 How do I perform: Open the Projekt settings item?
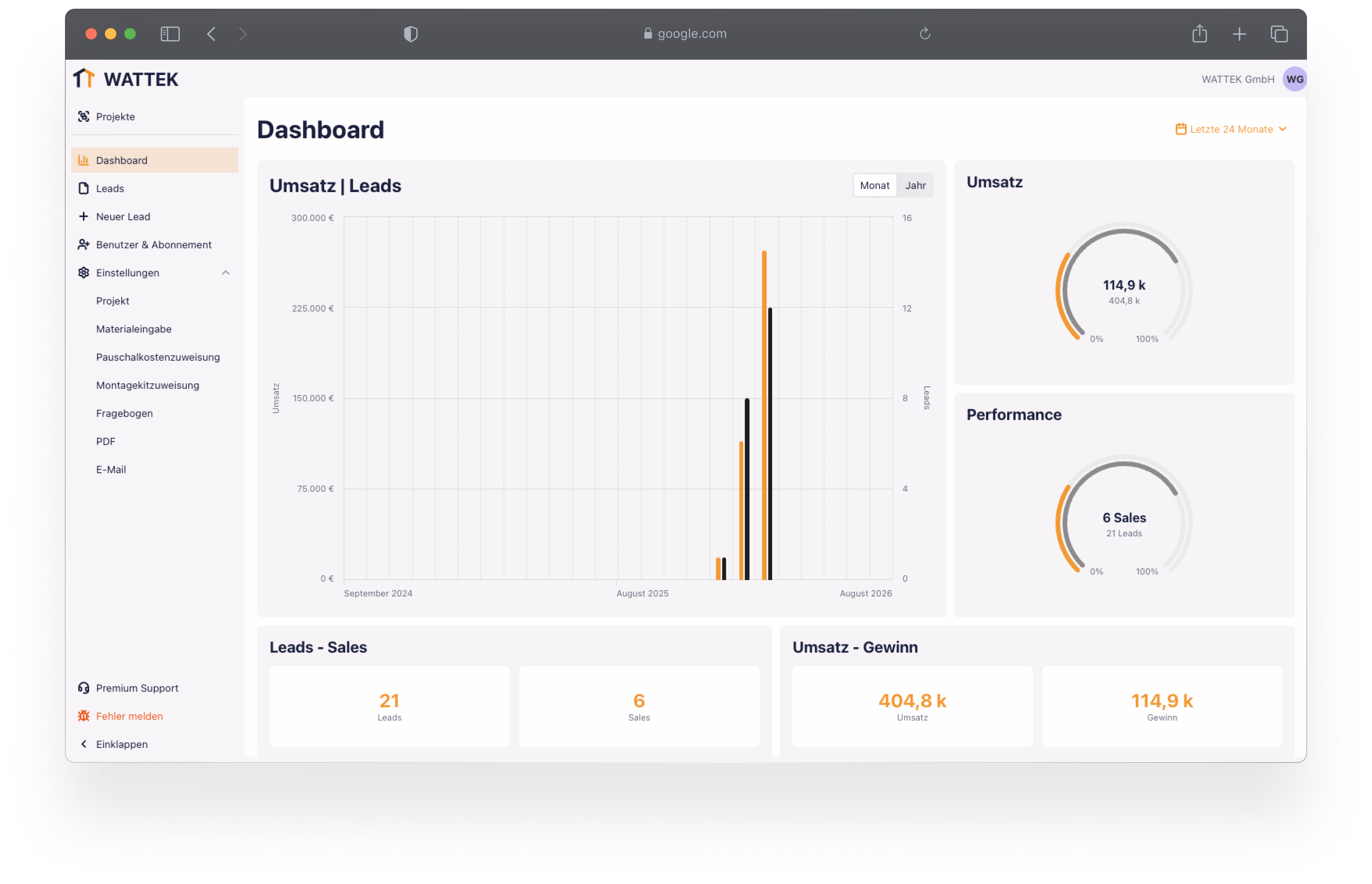coord(113,301)
